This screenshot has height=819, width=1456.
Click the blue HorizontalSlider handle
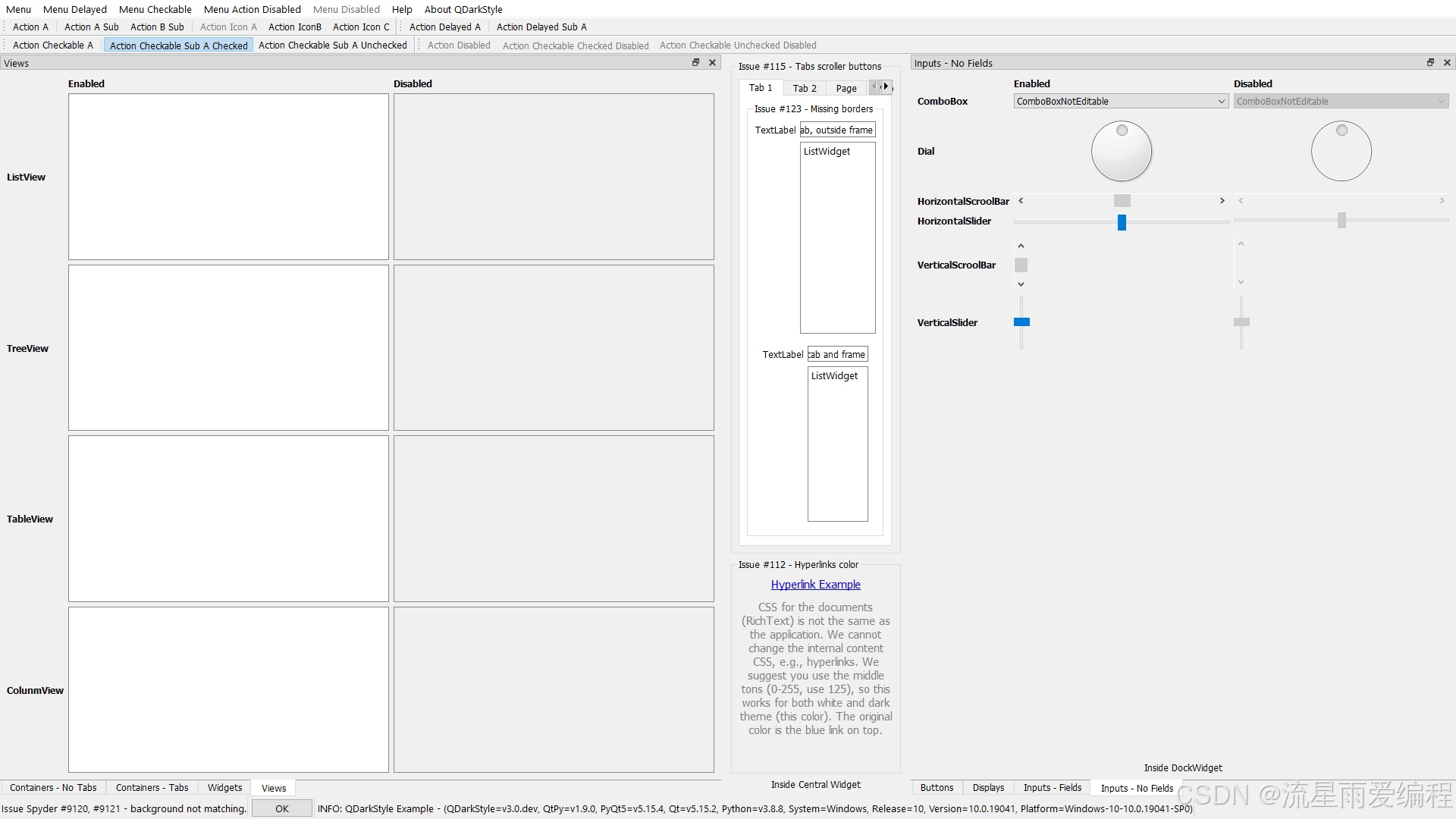[1122, 221]
